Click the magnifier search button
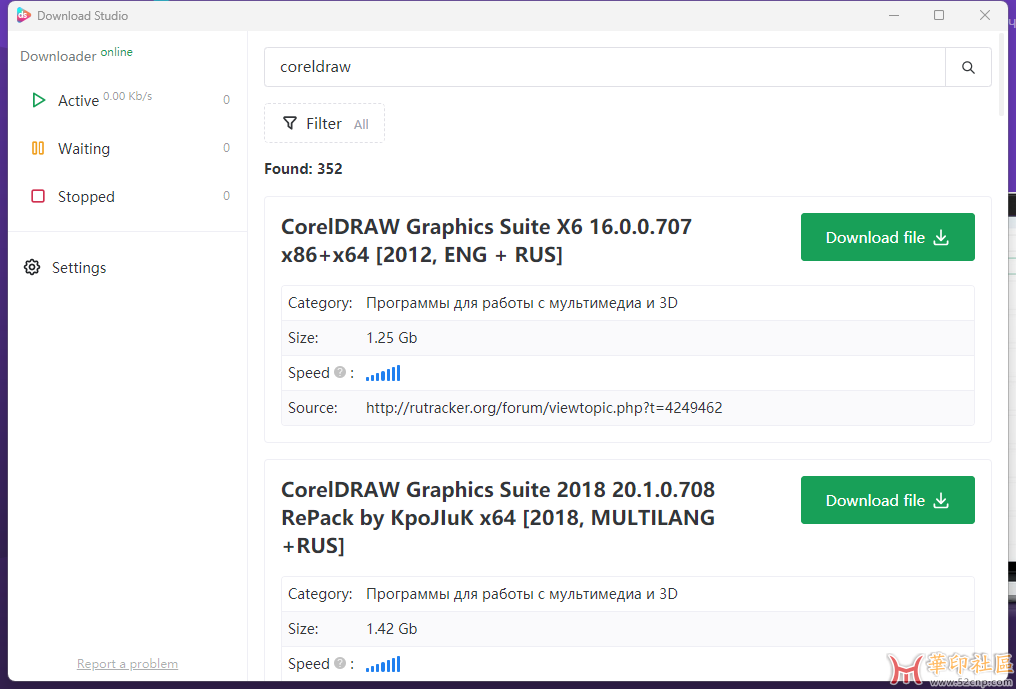The width and height of the screenshot is (1016, 689). pos(968,67)
